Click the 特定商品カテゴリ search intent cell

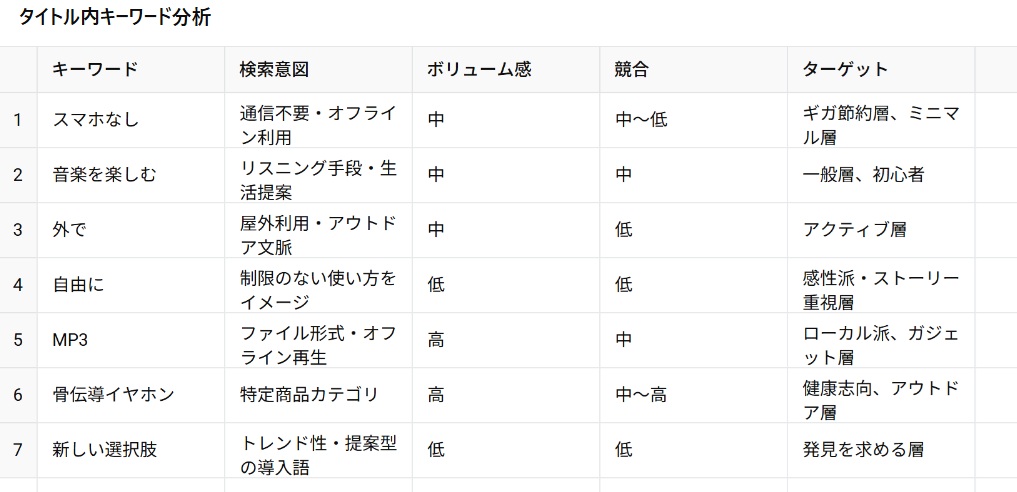(x=318, y=395)
